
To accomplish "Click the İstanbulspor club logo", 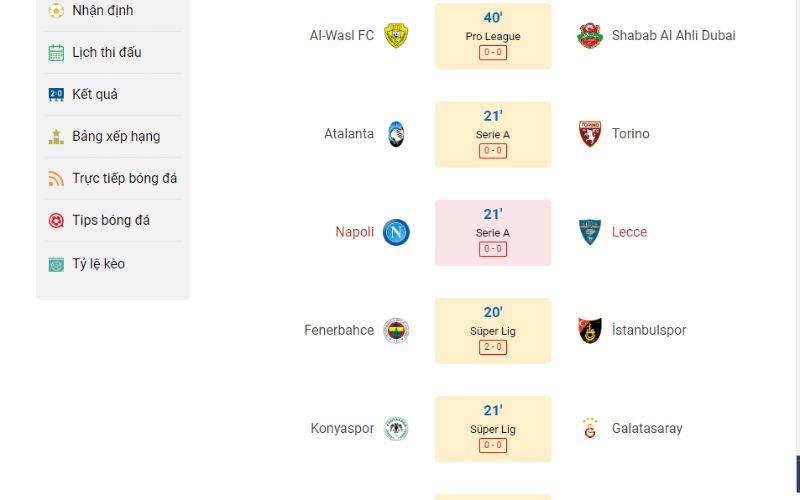I will (x=590, y=331).
